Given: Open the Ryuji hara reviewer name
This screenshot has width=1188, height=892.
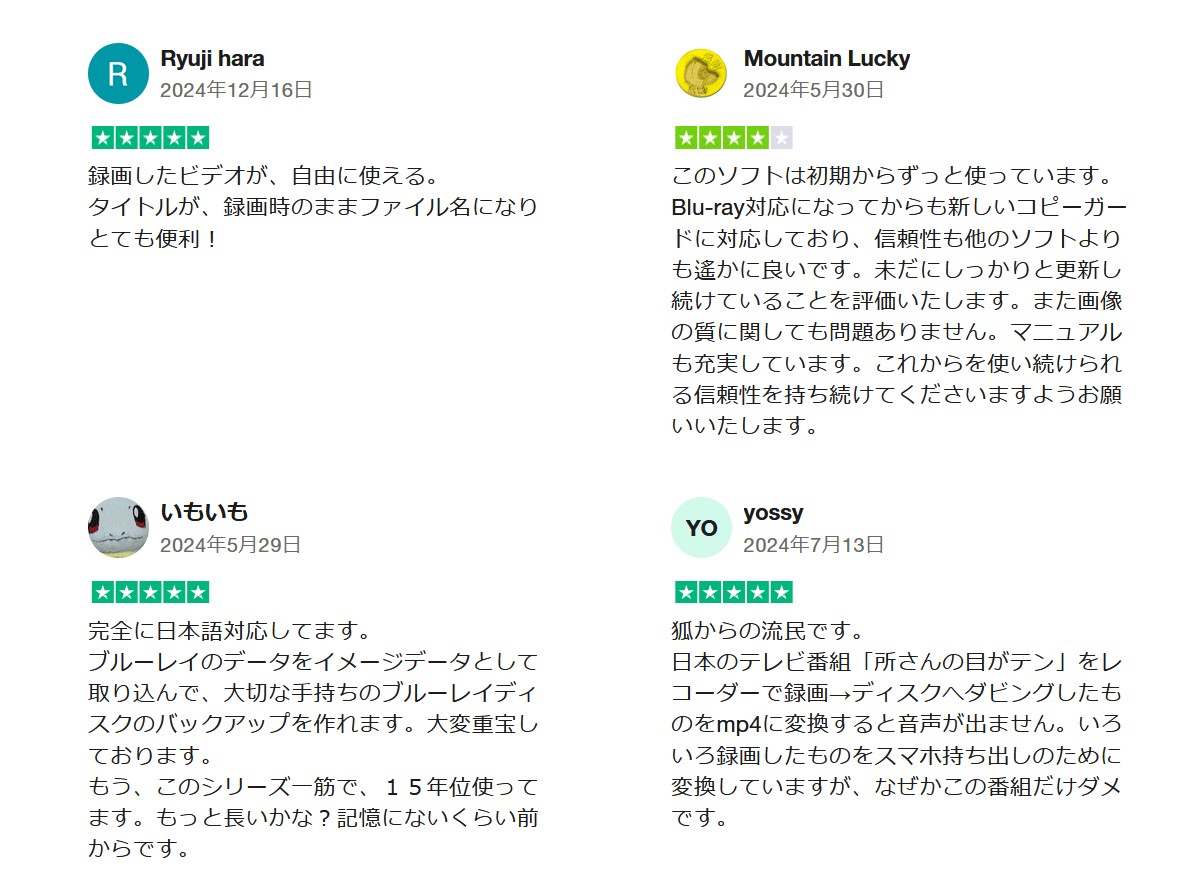Looking at the screenshot, I should [x=212, y=58].
